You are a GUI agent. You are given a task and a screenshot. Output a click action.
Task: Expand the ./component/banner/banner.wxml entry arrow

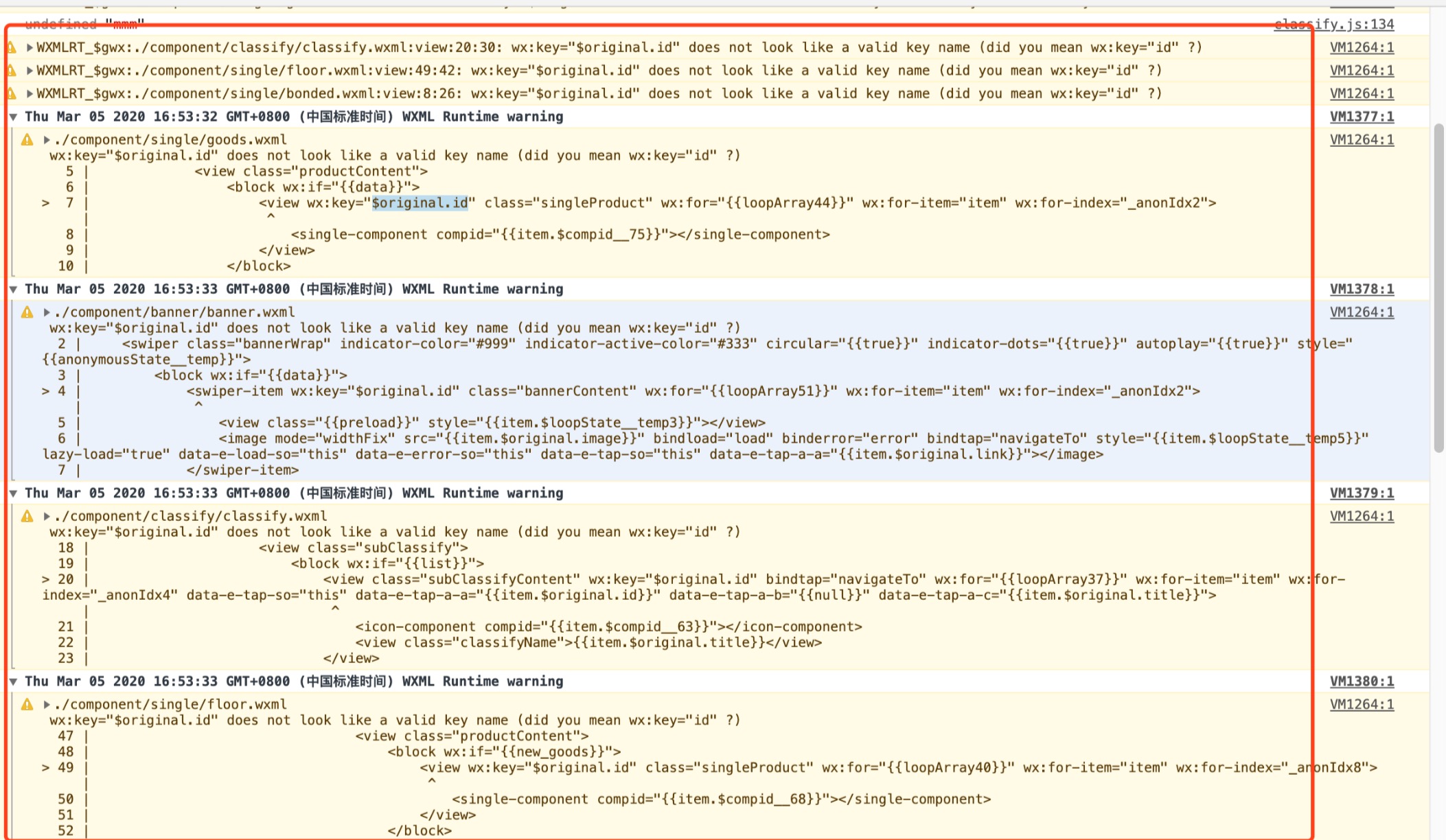[x=47, y=312]
